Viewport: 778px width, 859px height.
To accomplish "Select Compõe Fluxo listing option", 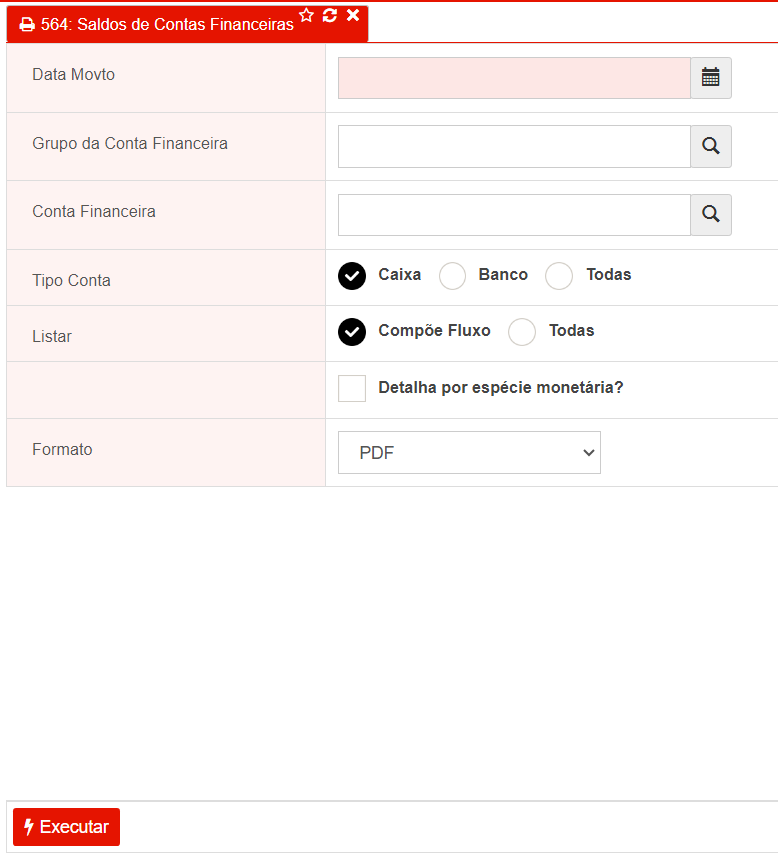I will pos(352,331).
